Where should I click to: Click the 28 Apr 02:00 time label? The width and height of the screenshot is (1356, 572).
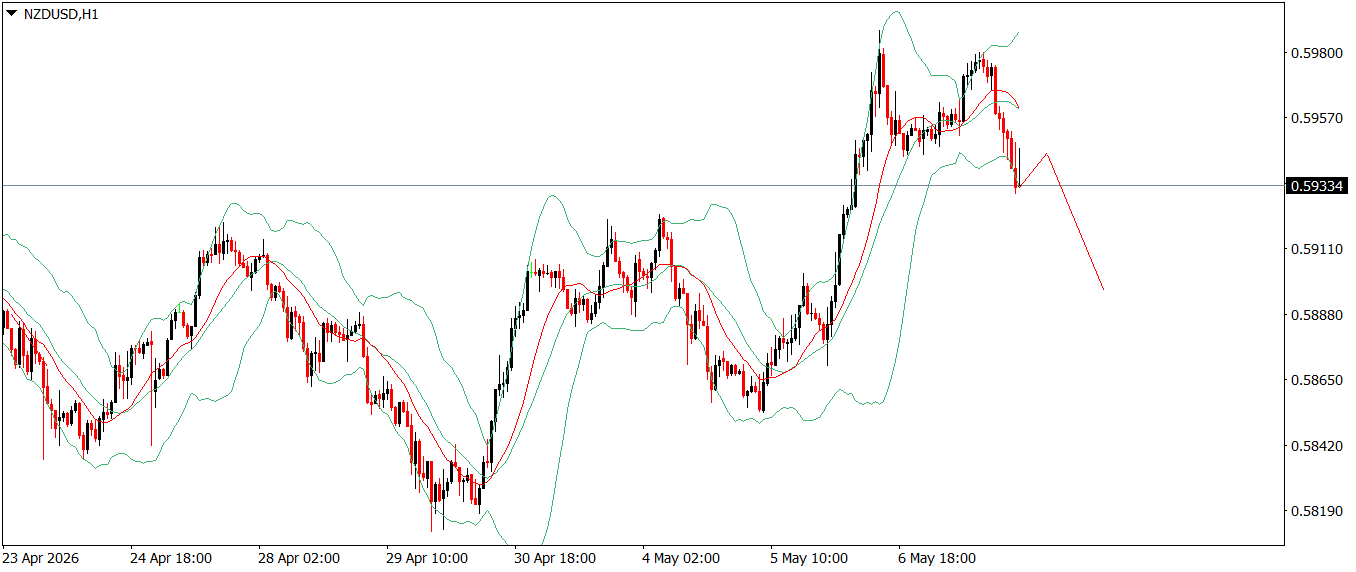[297, 558]
